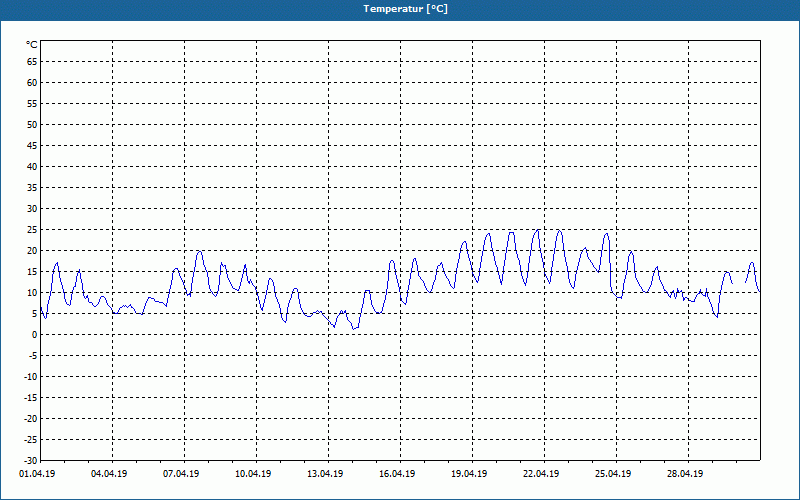This screenshot has width=800, height=500.
Task: Click the 45 value on the temperature axis
Action: tap(32, 145)
